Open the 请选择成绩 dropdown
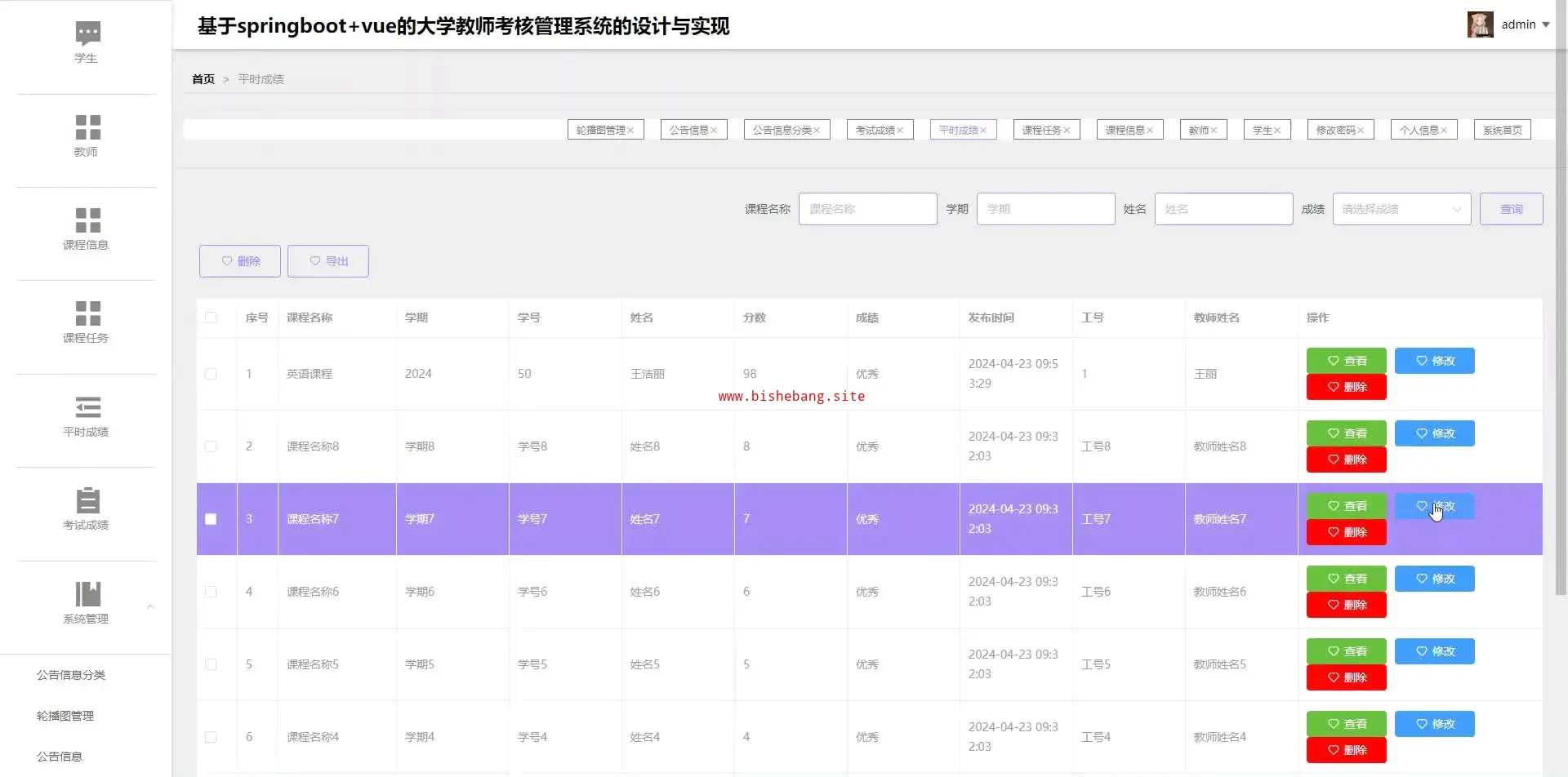Image resolution: width=1568 pixels, height=777 pixels. [x=1401, y=209]
